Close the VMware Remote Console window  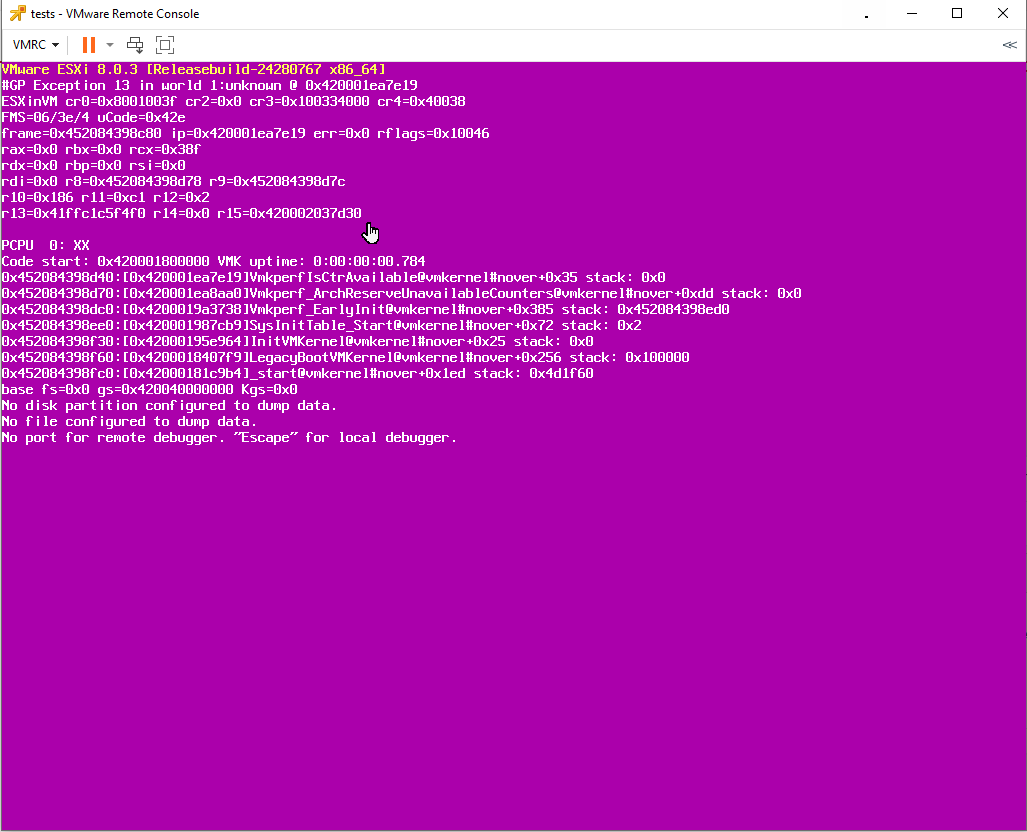[x=1003, y=13]
